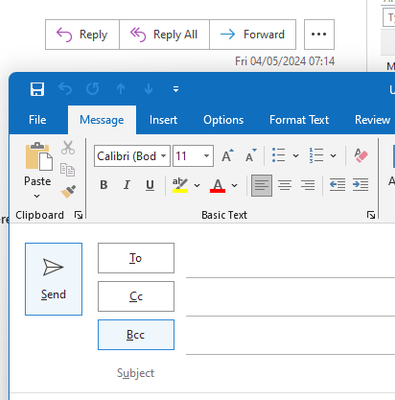
Task: Toggle Italic formatting
Action: coord(127,185)
